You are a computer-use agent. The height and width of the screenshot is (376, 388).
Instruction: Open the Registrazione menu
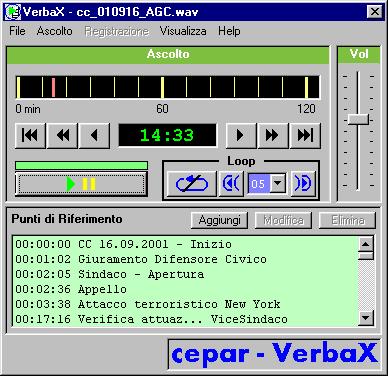(x=116, y=31)
